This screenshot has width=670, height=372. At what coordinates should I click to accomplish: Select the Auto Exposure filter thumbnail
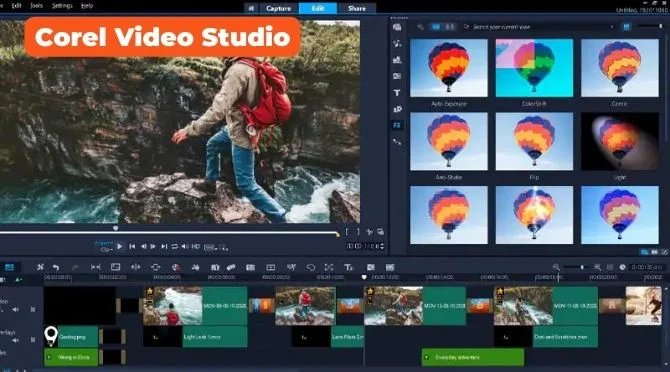(449, 68)
